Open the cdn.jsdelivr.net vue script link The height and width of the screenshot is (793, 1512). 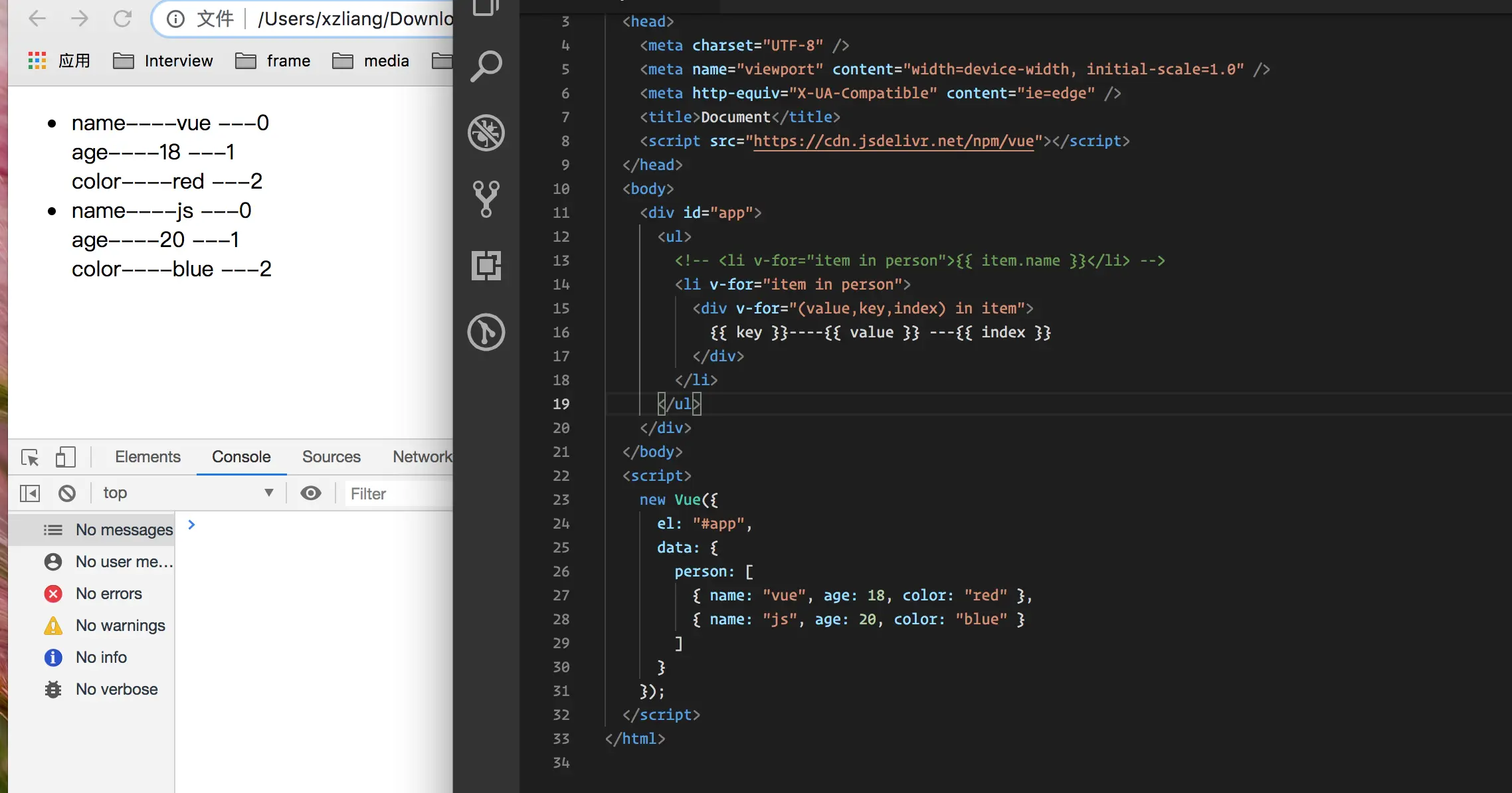(x=893, y=141)
